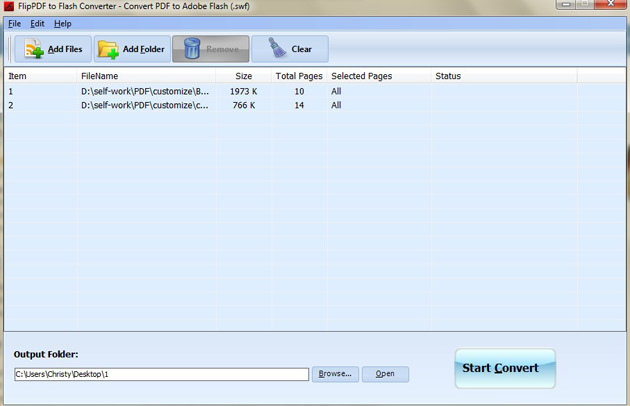Click the All selected pages cell in row 2

coord(336,105)
